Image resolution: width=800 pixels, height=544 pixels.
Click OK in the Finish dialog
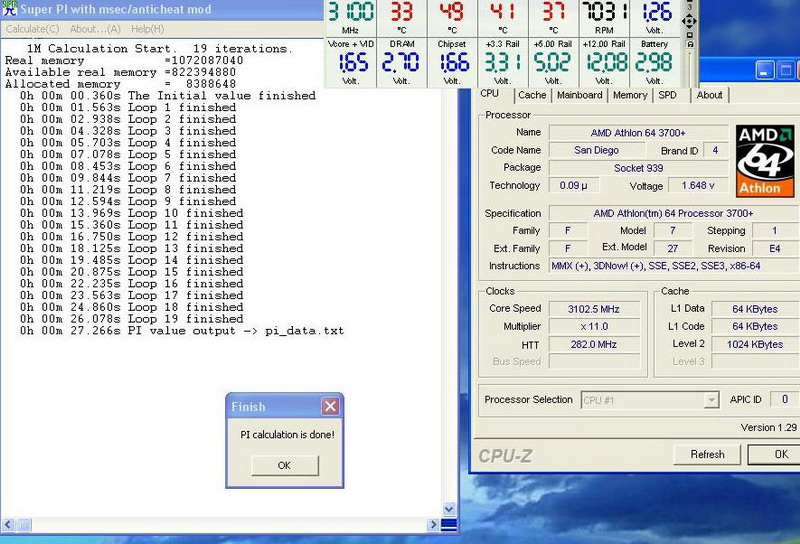click(x=285, y=465)
